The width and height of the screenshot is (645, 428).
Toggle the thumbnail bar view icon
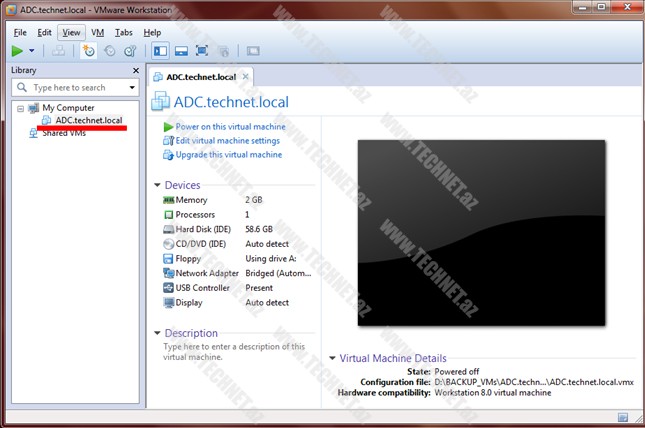181,51
